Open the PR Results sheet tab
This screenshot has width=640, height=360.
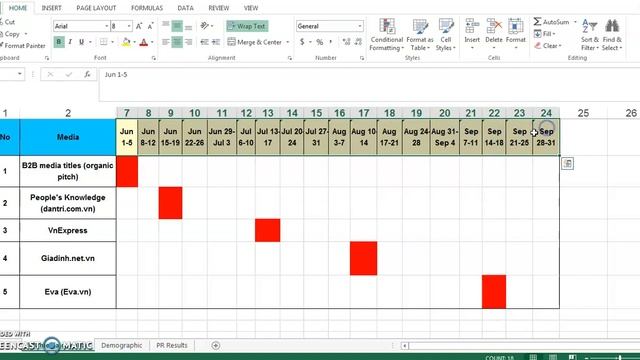click(172, 345)
